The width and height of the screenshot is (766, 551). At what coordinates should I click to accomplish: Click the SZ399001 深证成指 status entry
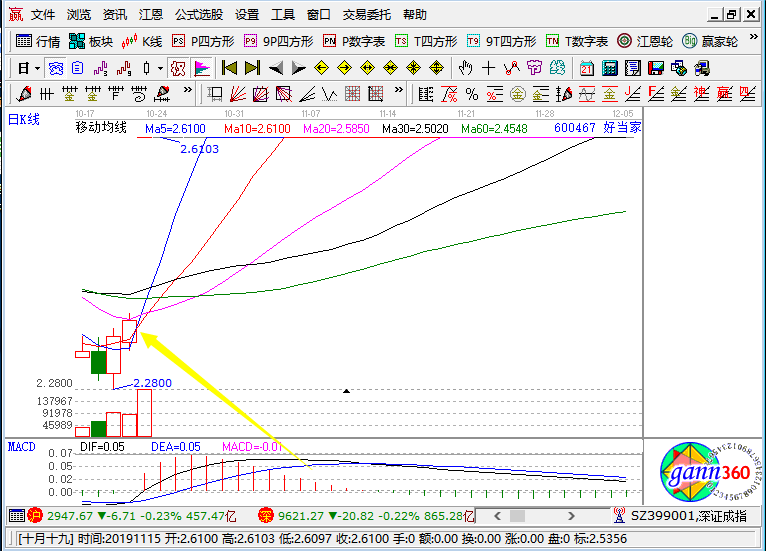coord(680,516)
